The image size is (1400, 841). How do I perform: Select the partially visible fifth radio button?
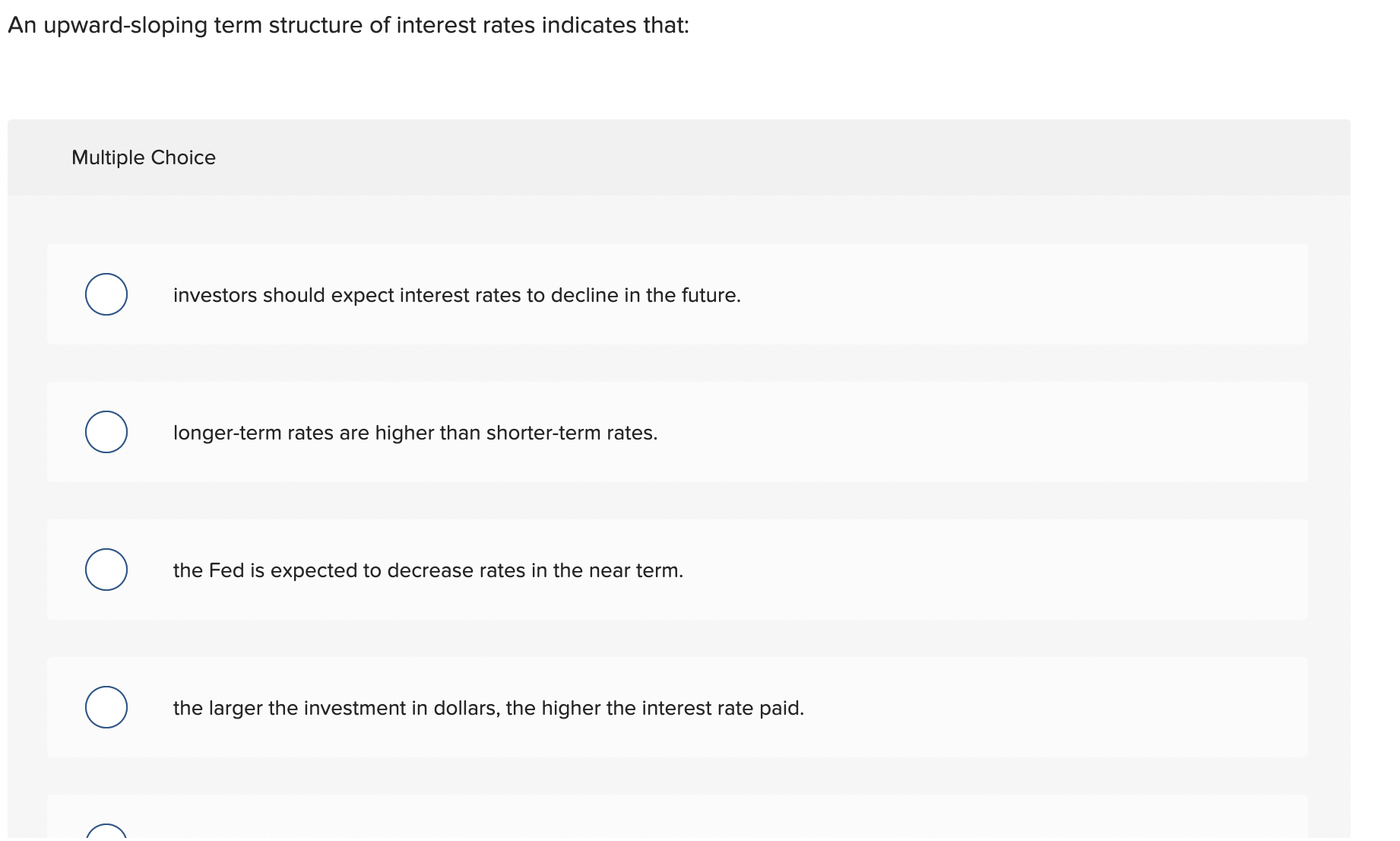coord(106,833)
